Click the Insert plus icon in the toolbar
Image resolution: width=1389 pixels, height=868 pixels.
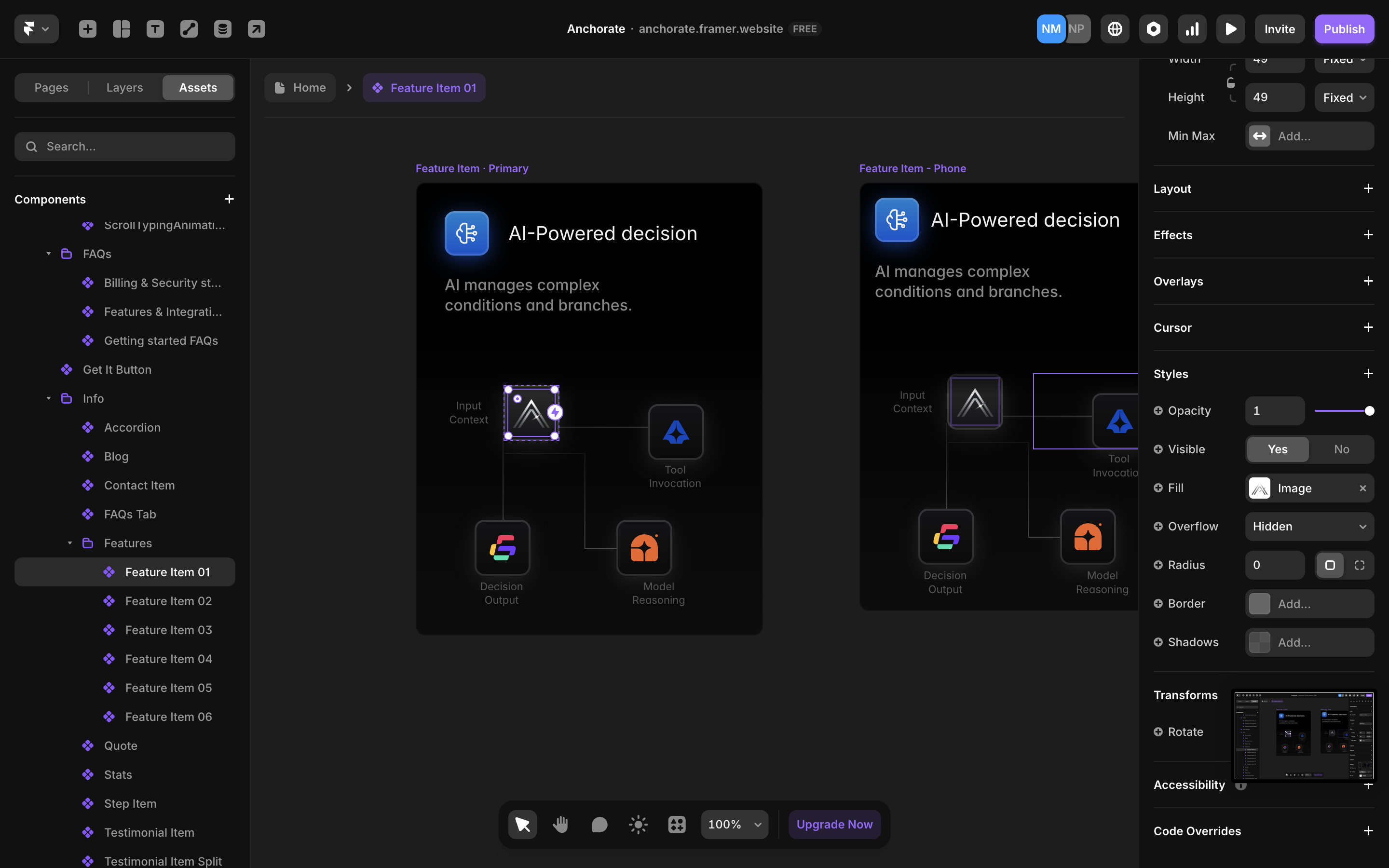pos(87,29)
